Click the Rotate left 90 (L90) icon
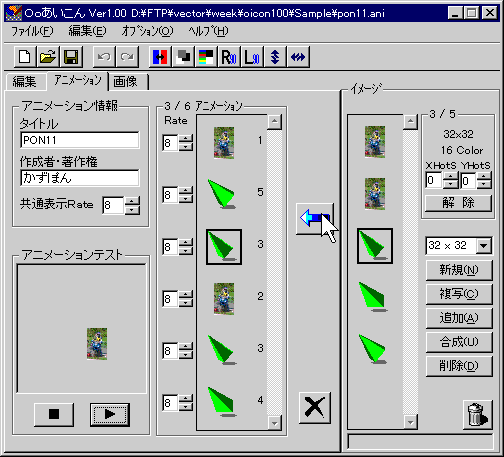 [x=252, y=57]
